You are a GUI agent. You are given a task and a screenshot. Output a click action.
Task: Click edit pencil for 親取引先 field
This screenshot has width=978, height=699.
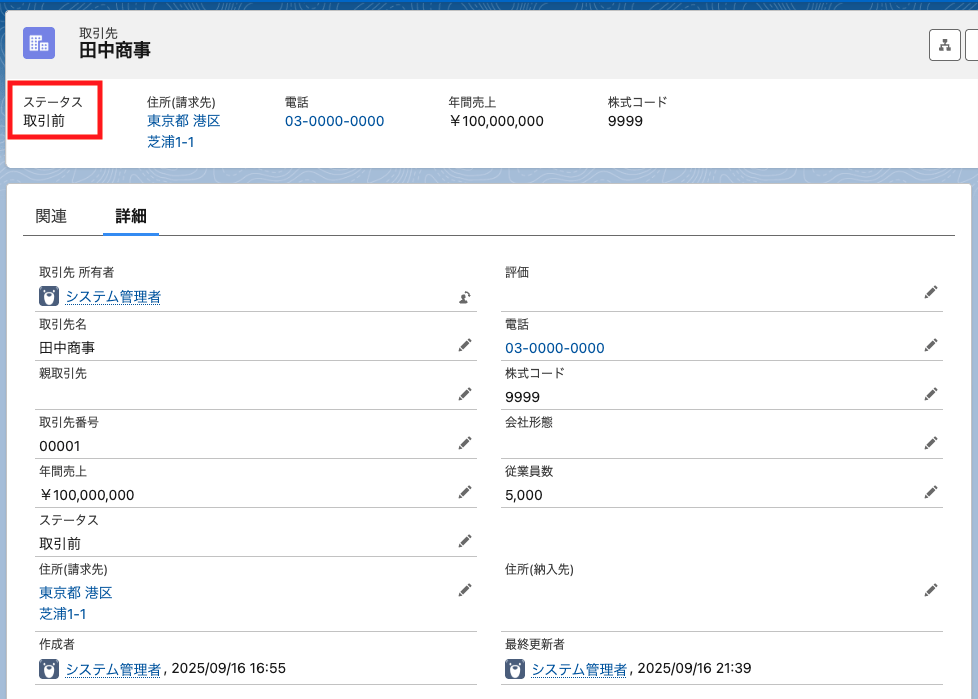(464, 394)
